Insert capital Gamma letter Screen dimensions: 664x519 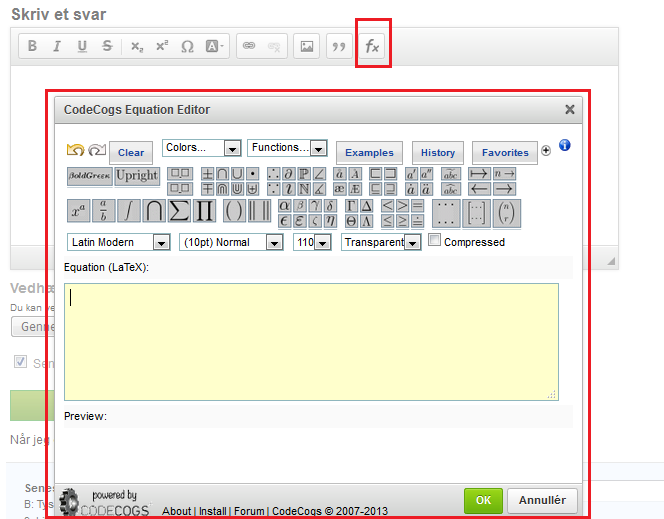[x=351, y=206]
